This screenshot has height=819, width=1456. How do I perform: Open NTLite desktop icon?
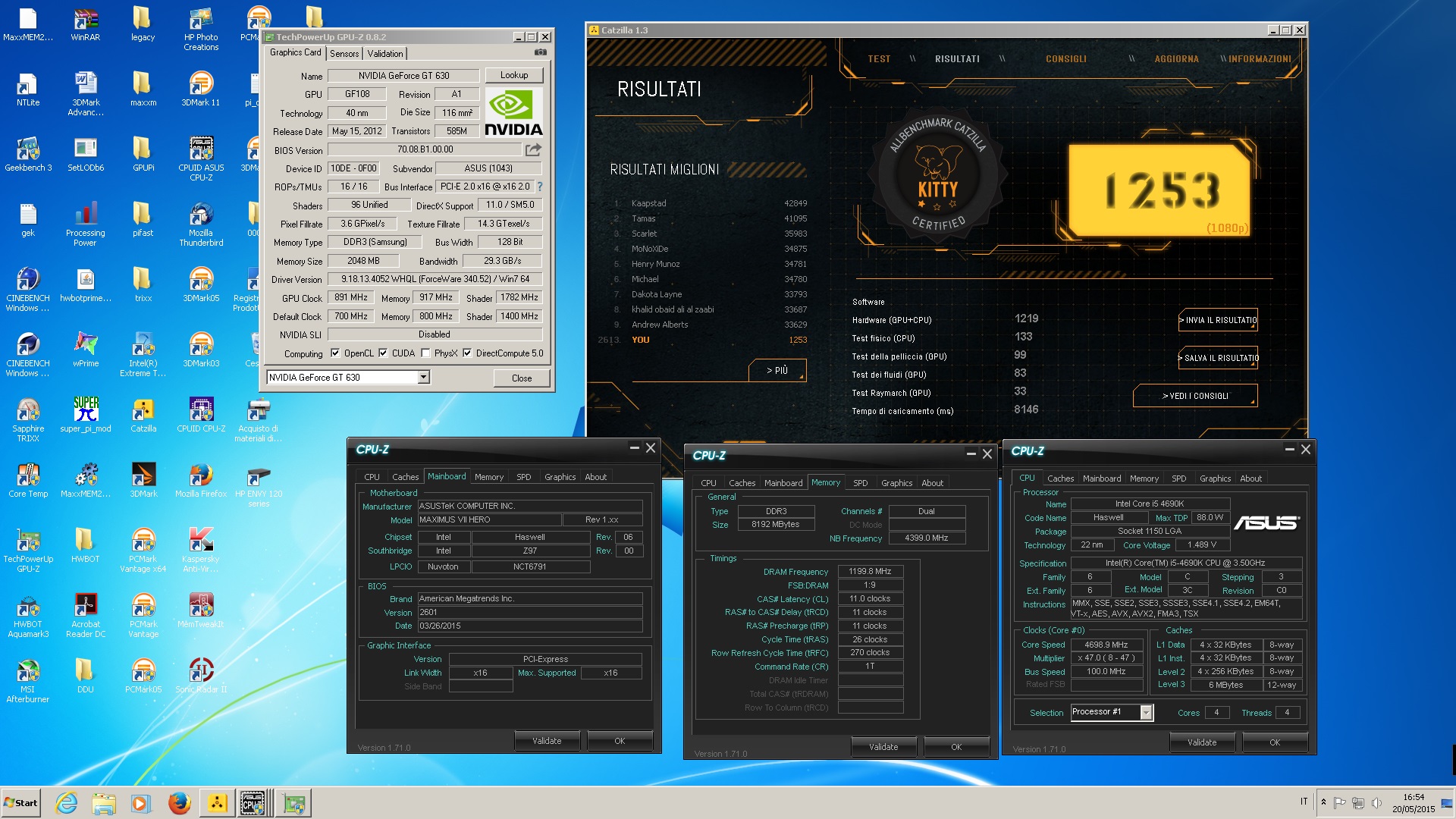click(28, 89)
